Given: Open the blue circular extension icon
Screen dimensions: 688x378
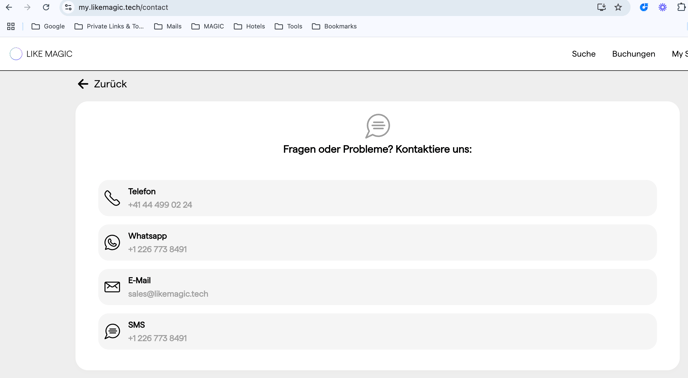Looking at the screenshot, I should (644, 7).
